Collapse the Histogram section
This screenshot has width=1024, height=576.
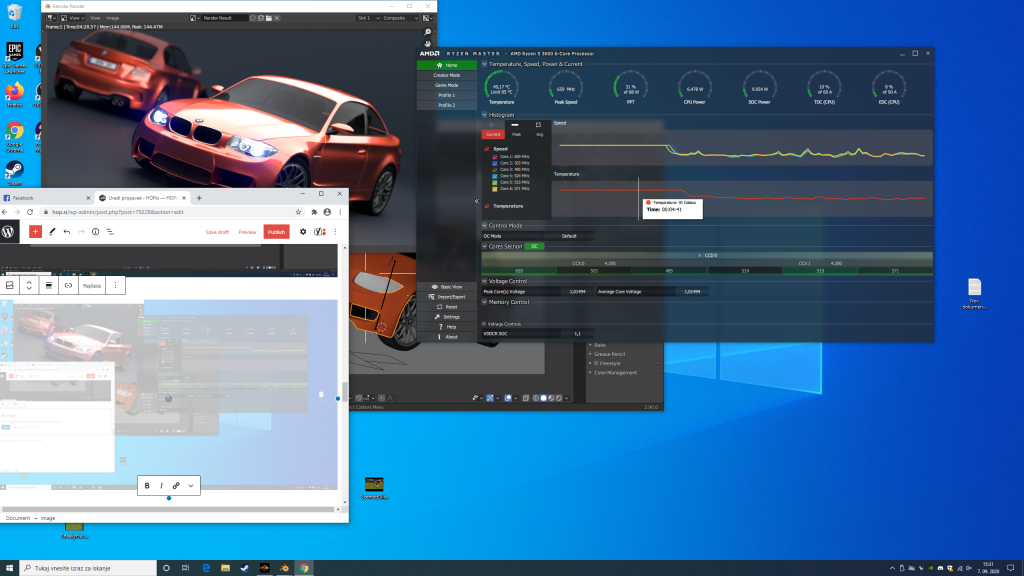(485, 115)
